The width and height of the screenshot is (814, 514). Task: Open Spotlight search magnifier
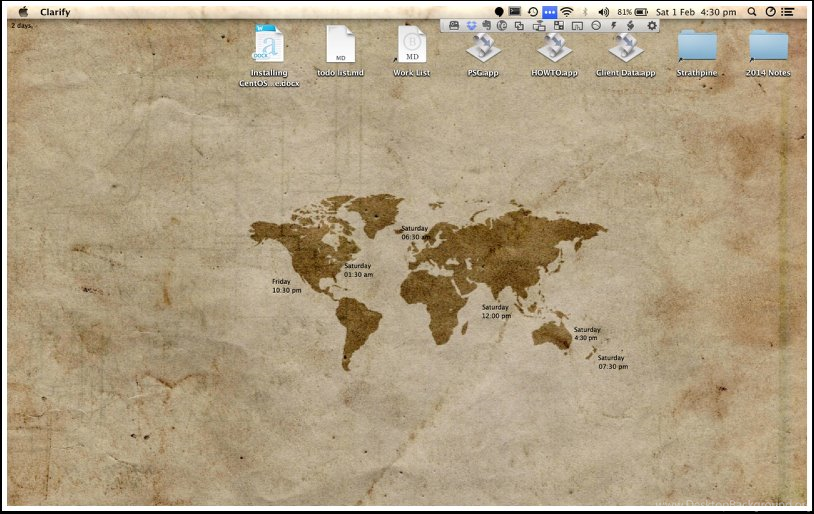tap(752, 11)
